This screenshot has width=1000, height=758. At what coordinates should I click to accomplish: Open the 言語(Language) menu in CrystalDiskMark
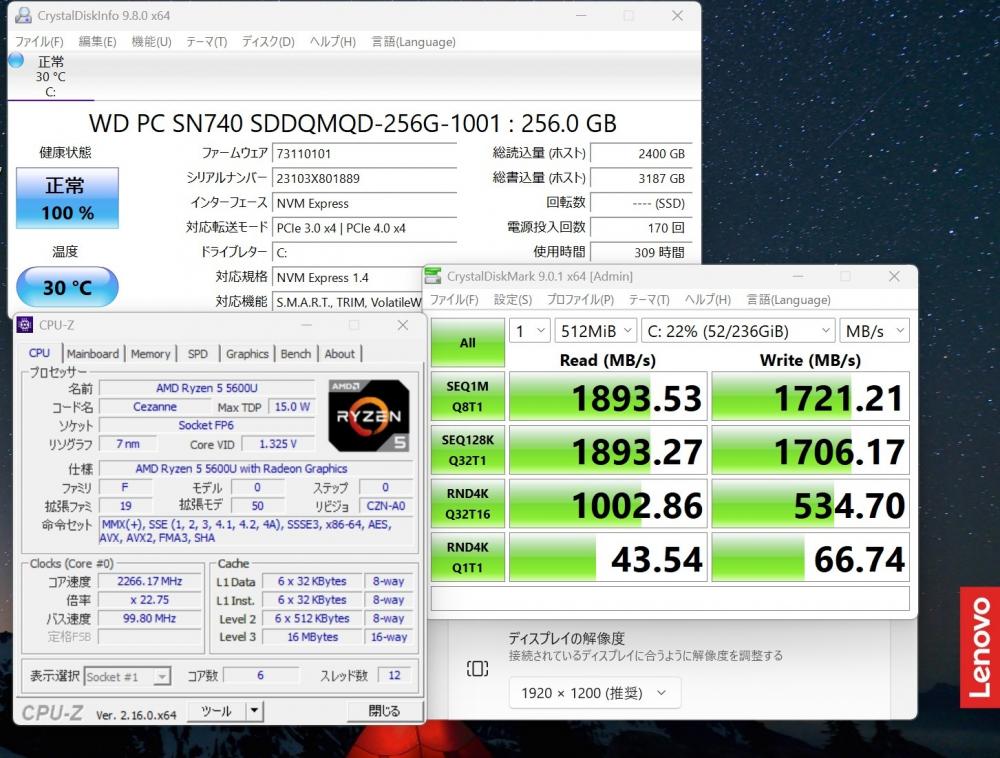click(789, 300)
